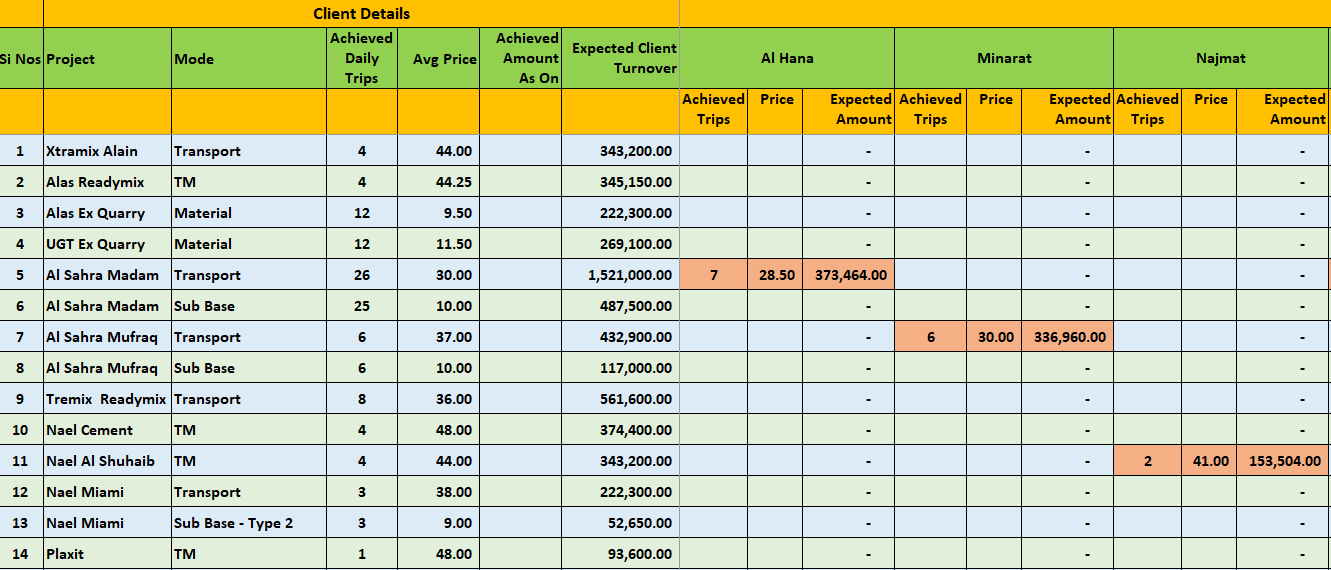Click the Plaxit project cell
The width and height of the screenshot is (1331, 570).
coord(107,554)
